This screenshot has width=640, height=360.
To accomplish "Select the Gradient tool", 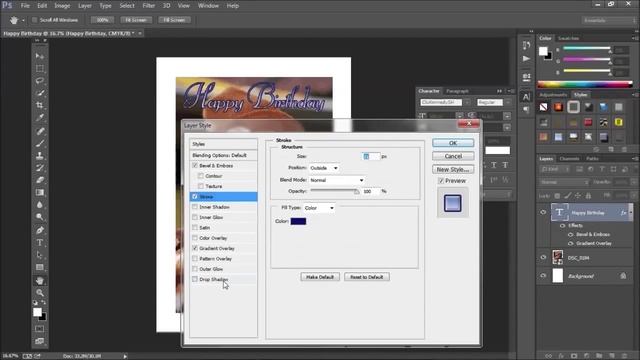I will tap(40, 192).
